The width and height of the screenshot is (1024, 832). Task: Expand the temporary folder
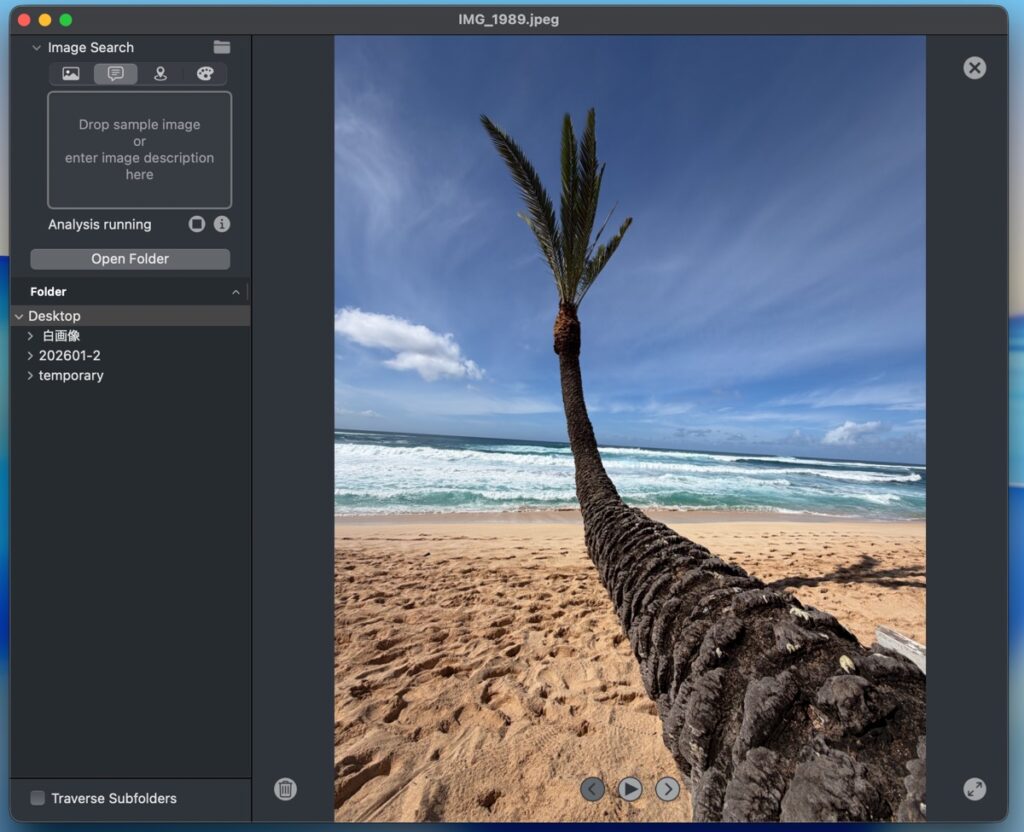[x=30, y=376]
